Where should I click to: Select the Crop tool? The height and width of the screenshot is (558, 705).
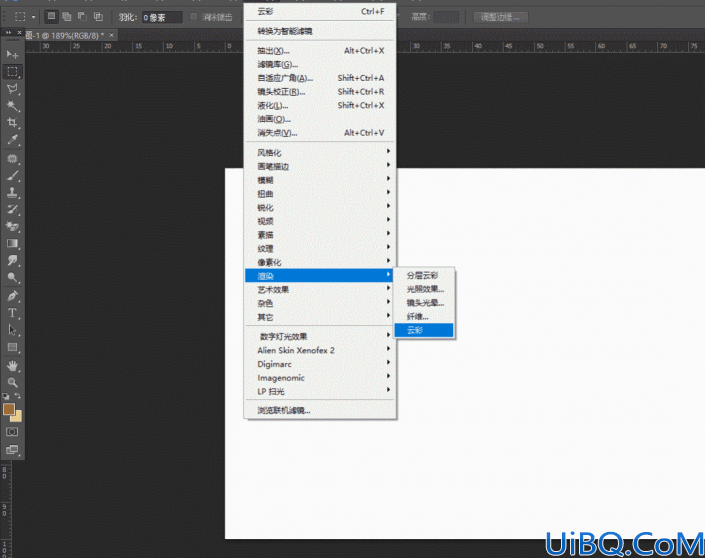point(12,122)
